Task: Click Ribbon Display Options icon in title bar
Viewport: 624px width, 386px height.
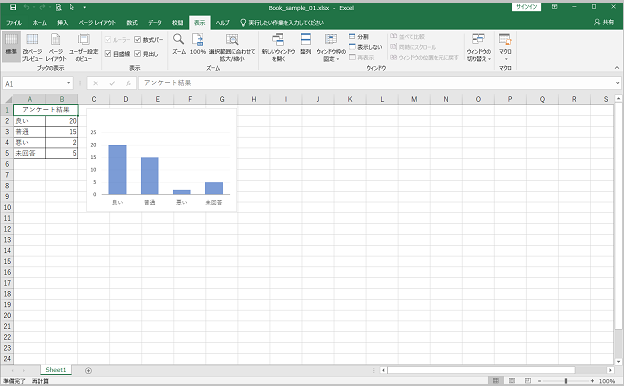Action: 554,7
